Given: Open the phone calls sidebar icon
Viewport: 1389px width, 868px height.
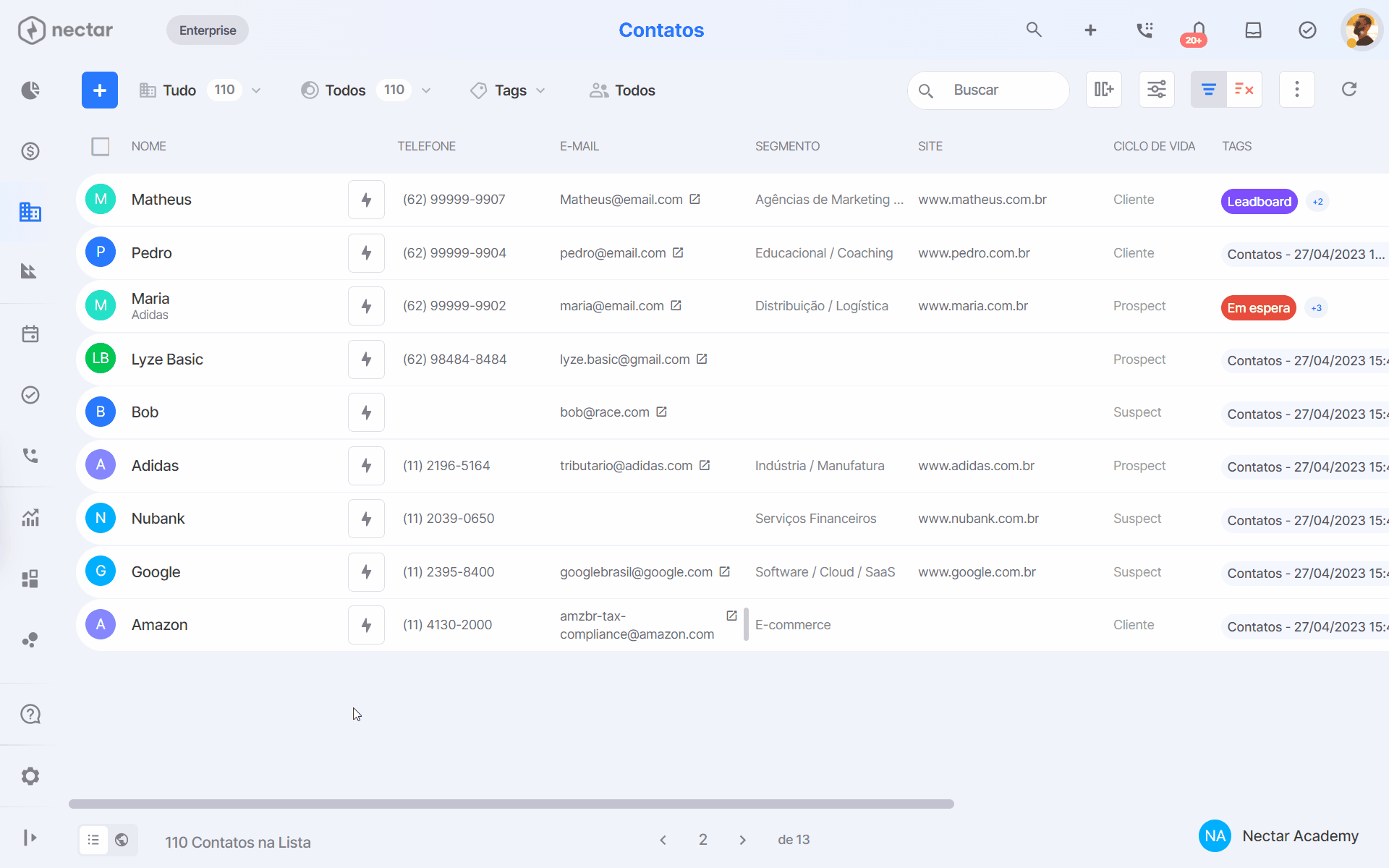Looking at the screenshot, I should [30, 456].
